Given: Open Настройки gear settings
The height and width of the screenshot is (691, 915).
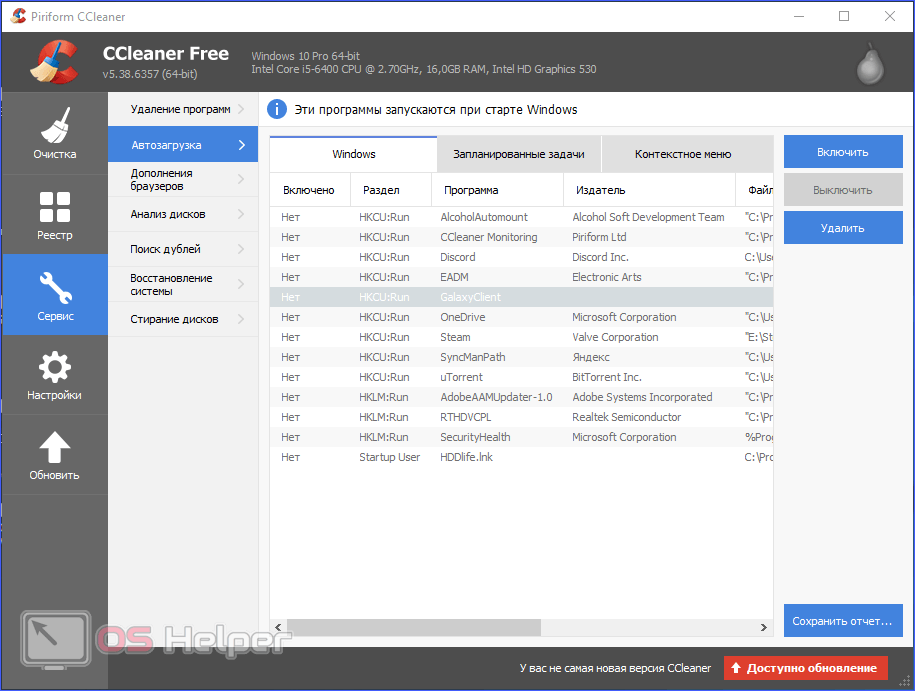Looking at the screenshot, I should pos(55,375).
